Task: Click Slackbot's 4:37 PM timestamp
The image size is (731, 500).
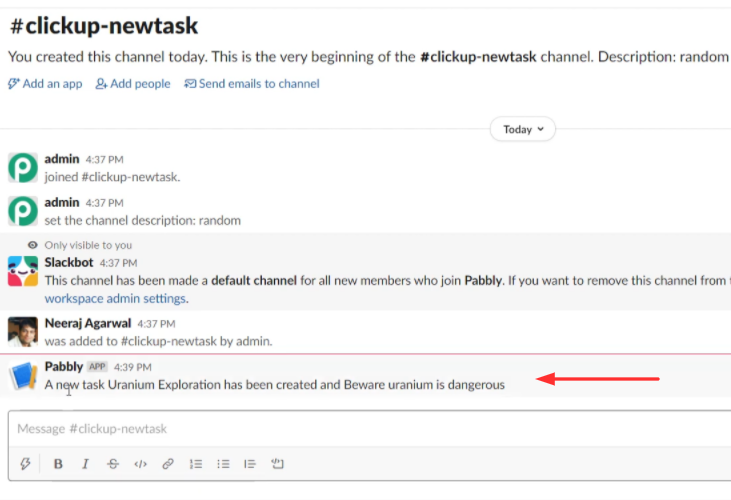Action: point(118,263)
